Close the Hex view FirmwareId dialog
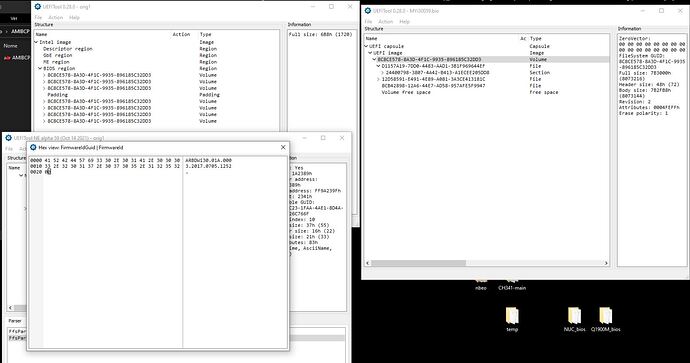This screenshot has width=690, height=363. pyautogui.click(x=283, y=147)
